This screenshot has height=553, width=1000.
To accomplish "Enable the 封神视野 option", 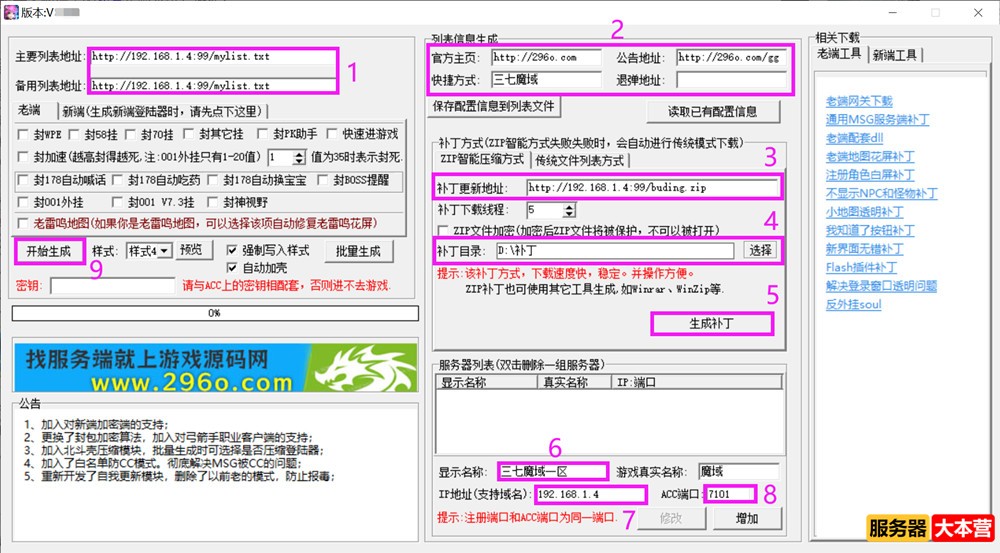I will pos(212,202).
